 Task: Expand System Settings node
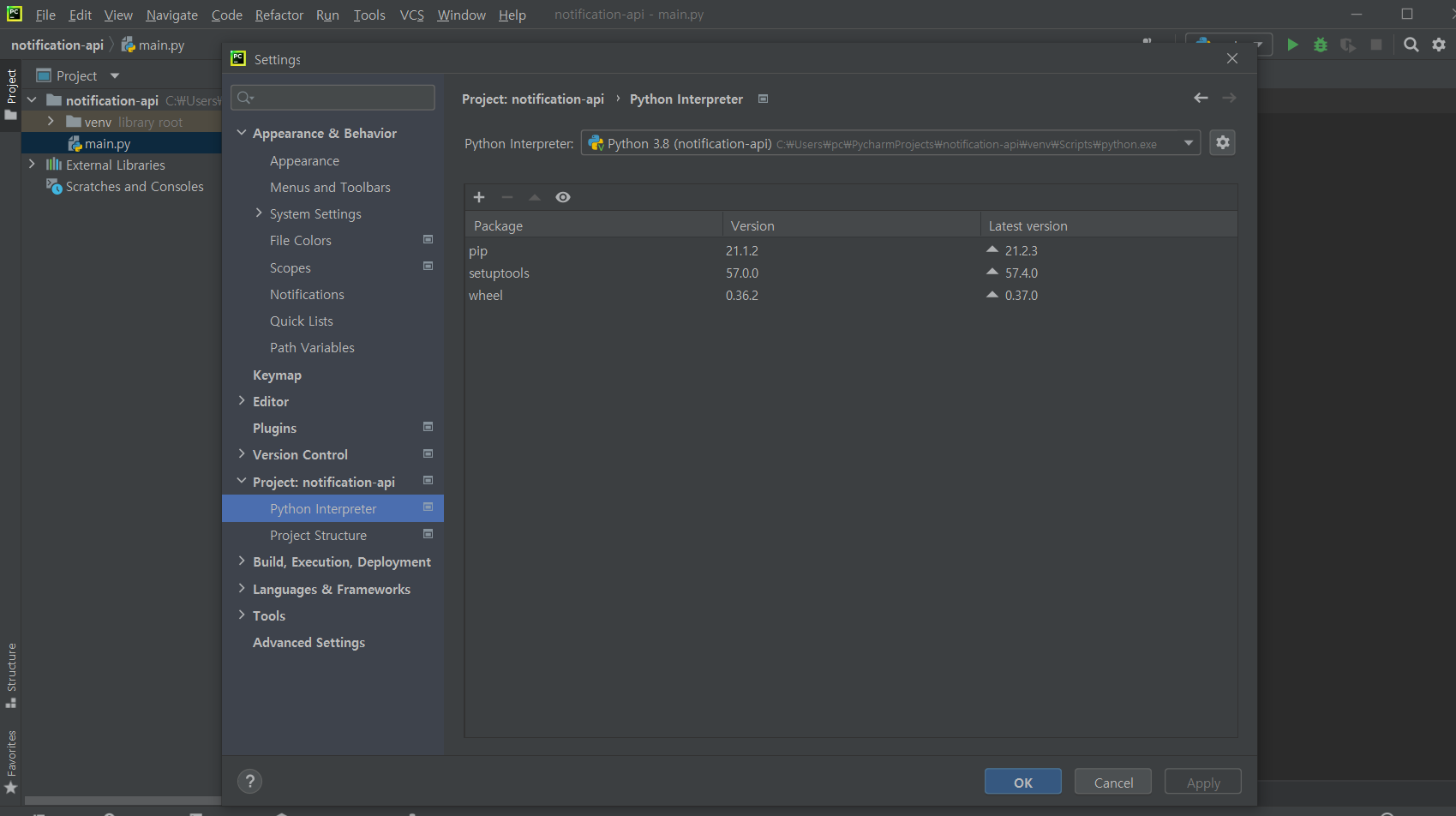259,213
